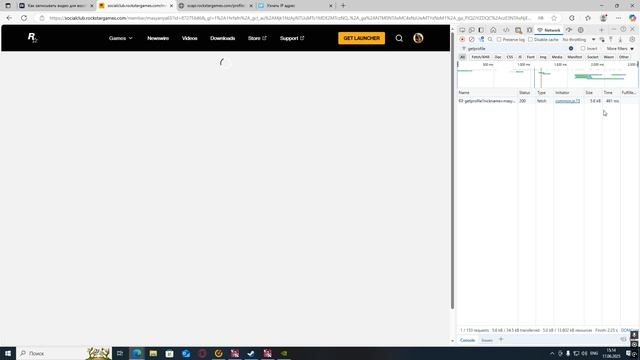Open Windows Start menu
The image size is (640, 360).
[x=8, y=353]
